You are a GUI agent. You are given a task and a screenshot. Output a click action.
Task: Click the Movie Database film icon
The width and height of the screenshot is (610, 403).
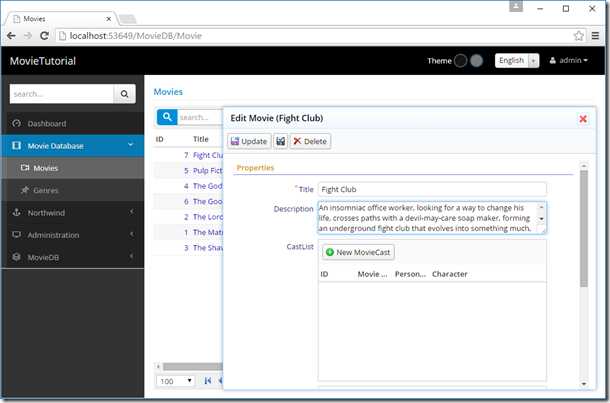[16, 145]
